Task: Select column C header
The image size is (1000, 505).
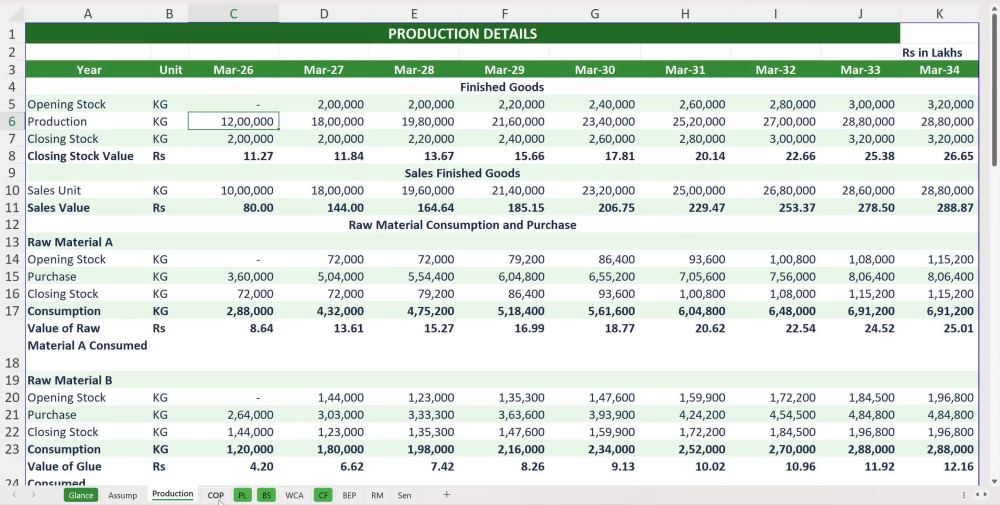Action: coord(233,13)
